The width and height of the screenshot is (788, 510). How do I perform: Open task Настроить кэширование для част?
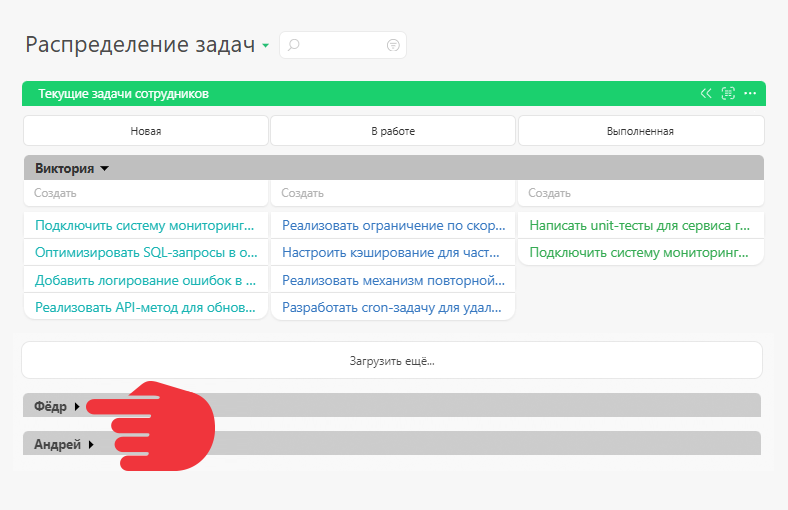coord(391,253)
